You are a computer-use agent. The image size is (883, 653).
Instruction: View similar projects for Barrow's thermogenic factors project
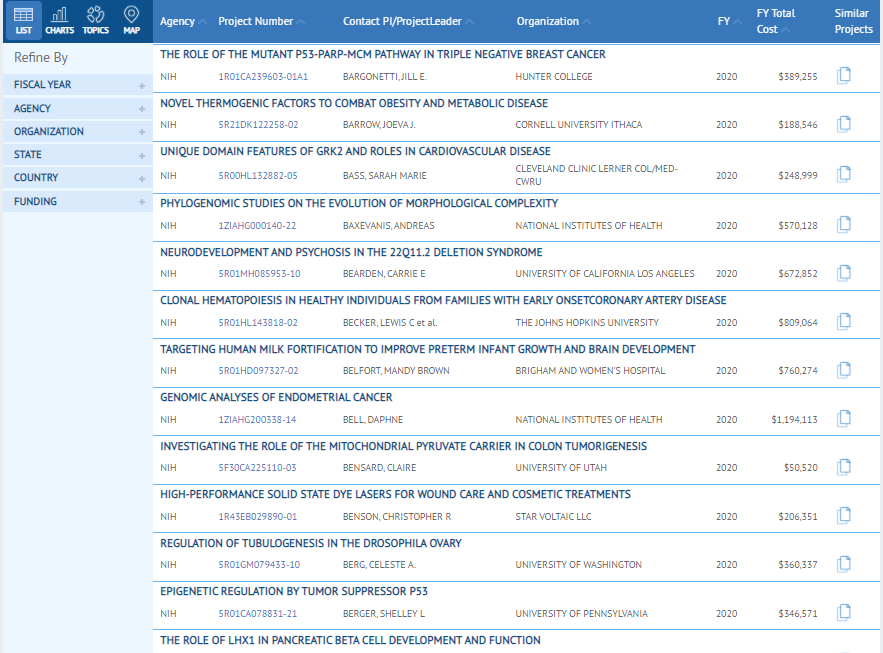pos(844,124)
